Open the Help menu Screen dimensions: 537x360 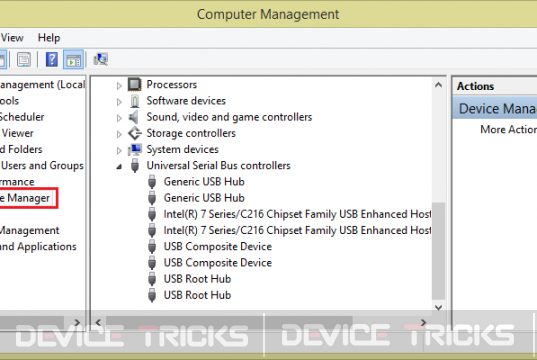(x=49, y=38)
